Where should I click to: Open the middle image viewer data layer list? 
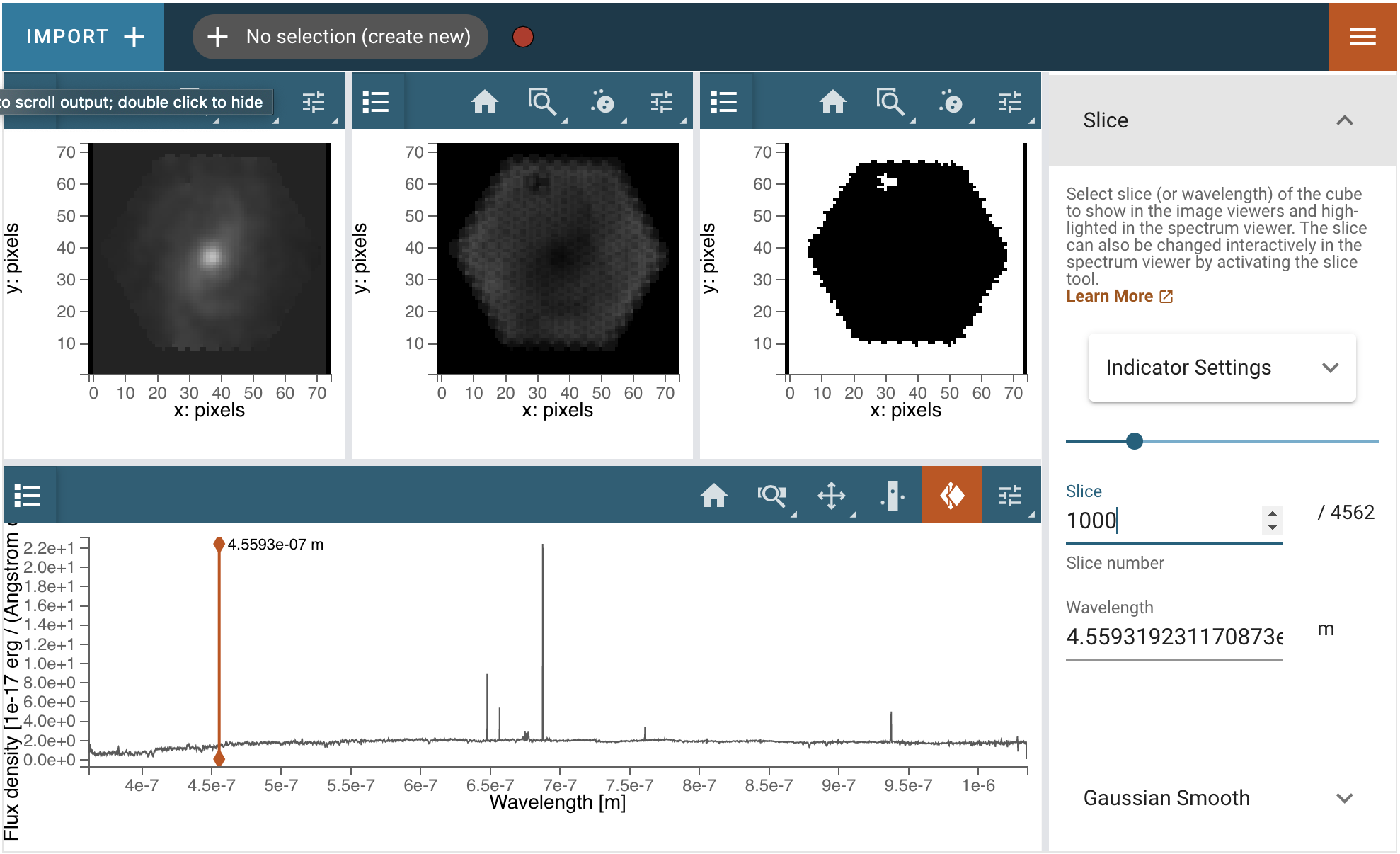coord(376,103)
